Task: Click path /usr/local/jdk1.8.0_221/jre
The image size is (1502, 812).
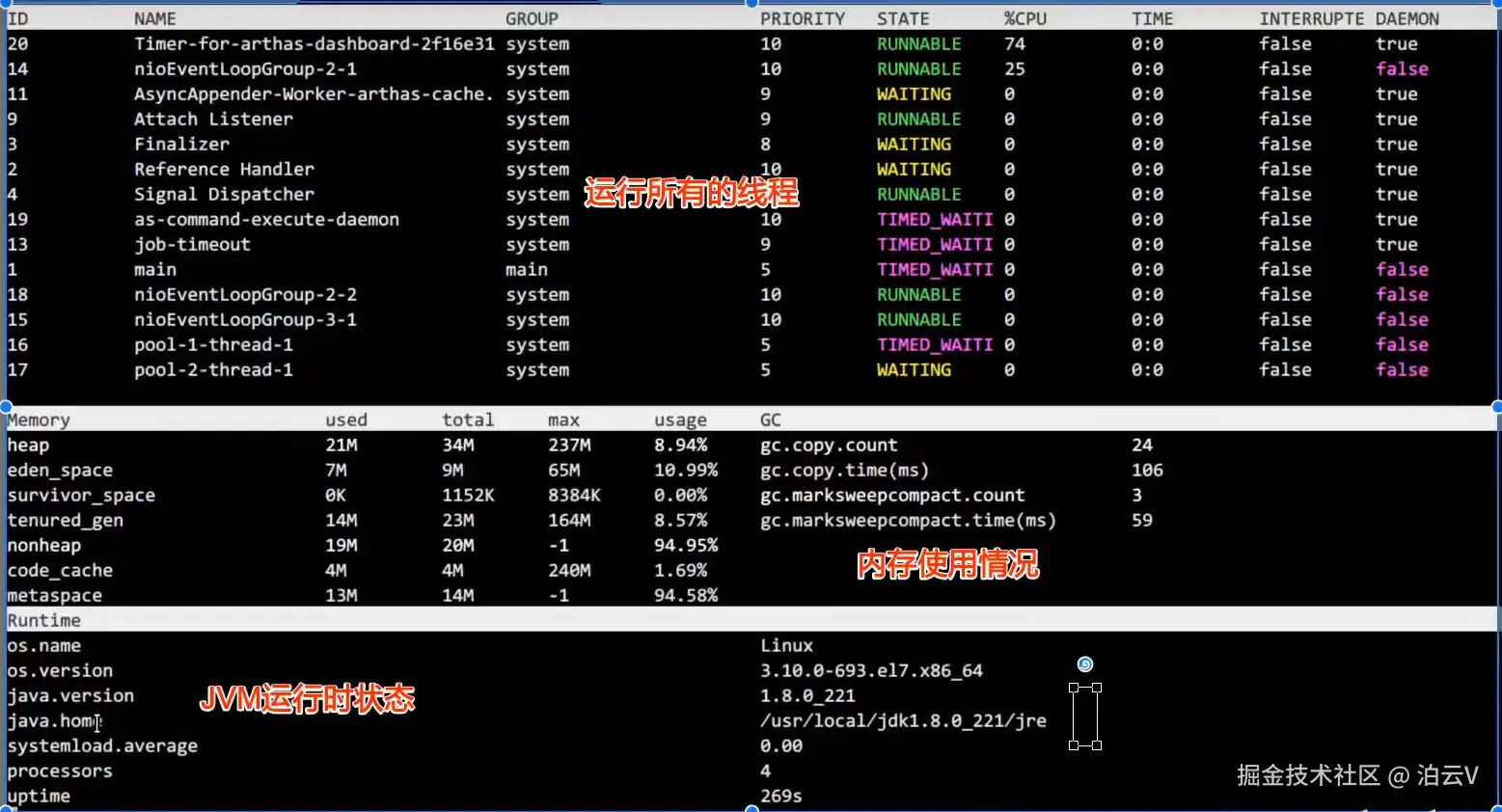Action: point(903,720)
